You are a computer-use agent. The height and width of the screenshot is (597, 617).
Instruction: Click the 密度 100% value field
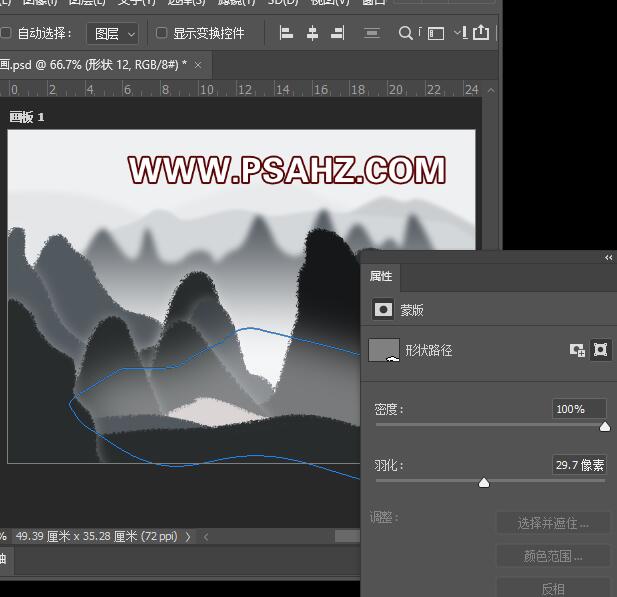pos(579,409)
